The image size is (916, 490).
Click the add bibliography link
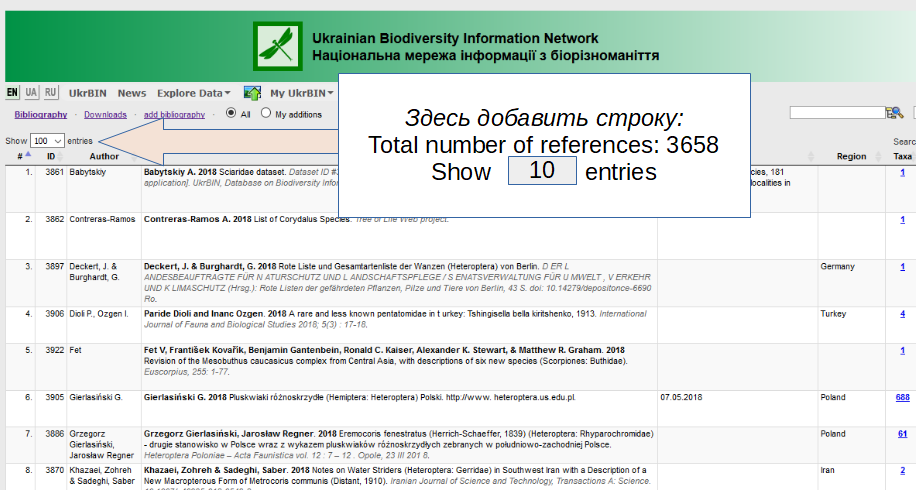click(174, 115)
